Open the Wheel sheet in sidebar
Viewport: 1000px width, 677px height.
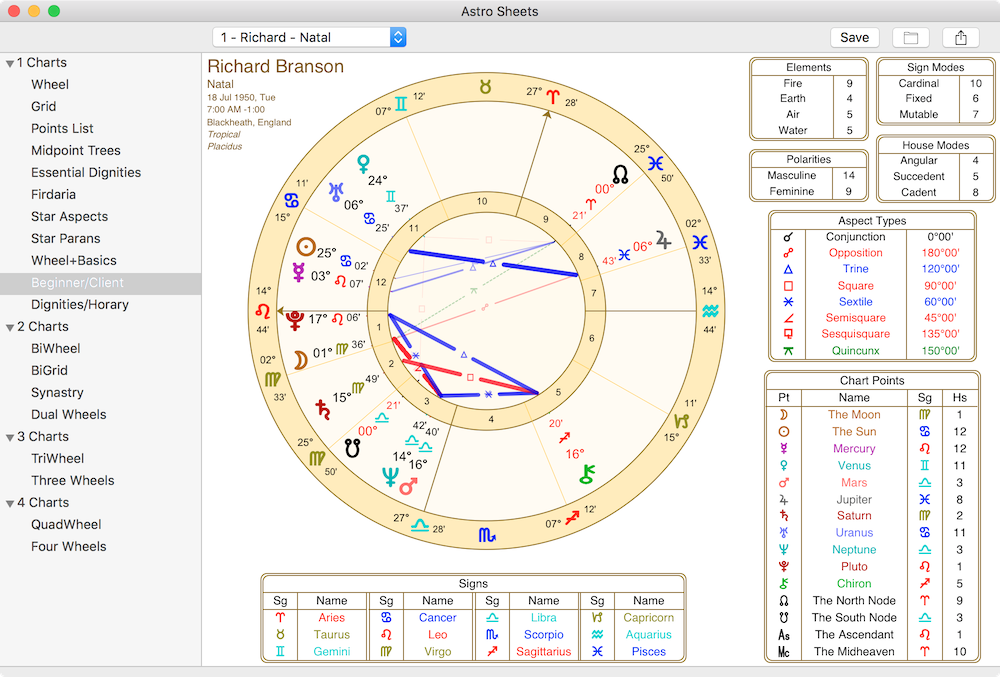coord(50,84)
